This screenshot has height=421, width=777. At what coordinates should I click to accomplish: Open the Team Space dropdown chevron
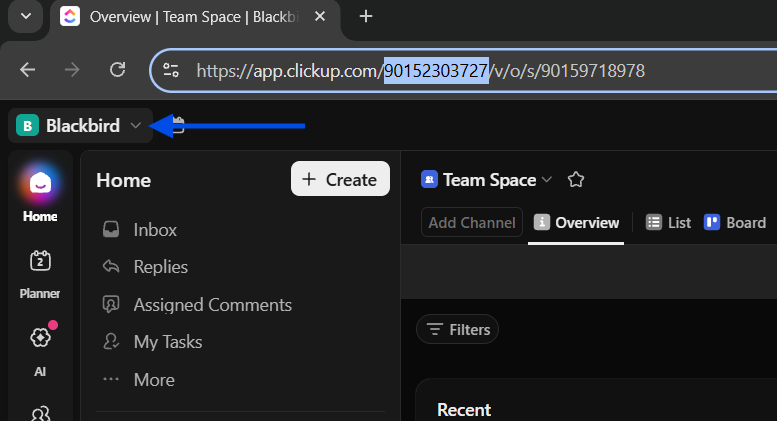coord(547,180)
